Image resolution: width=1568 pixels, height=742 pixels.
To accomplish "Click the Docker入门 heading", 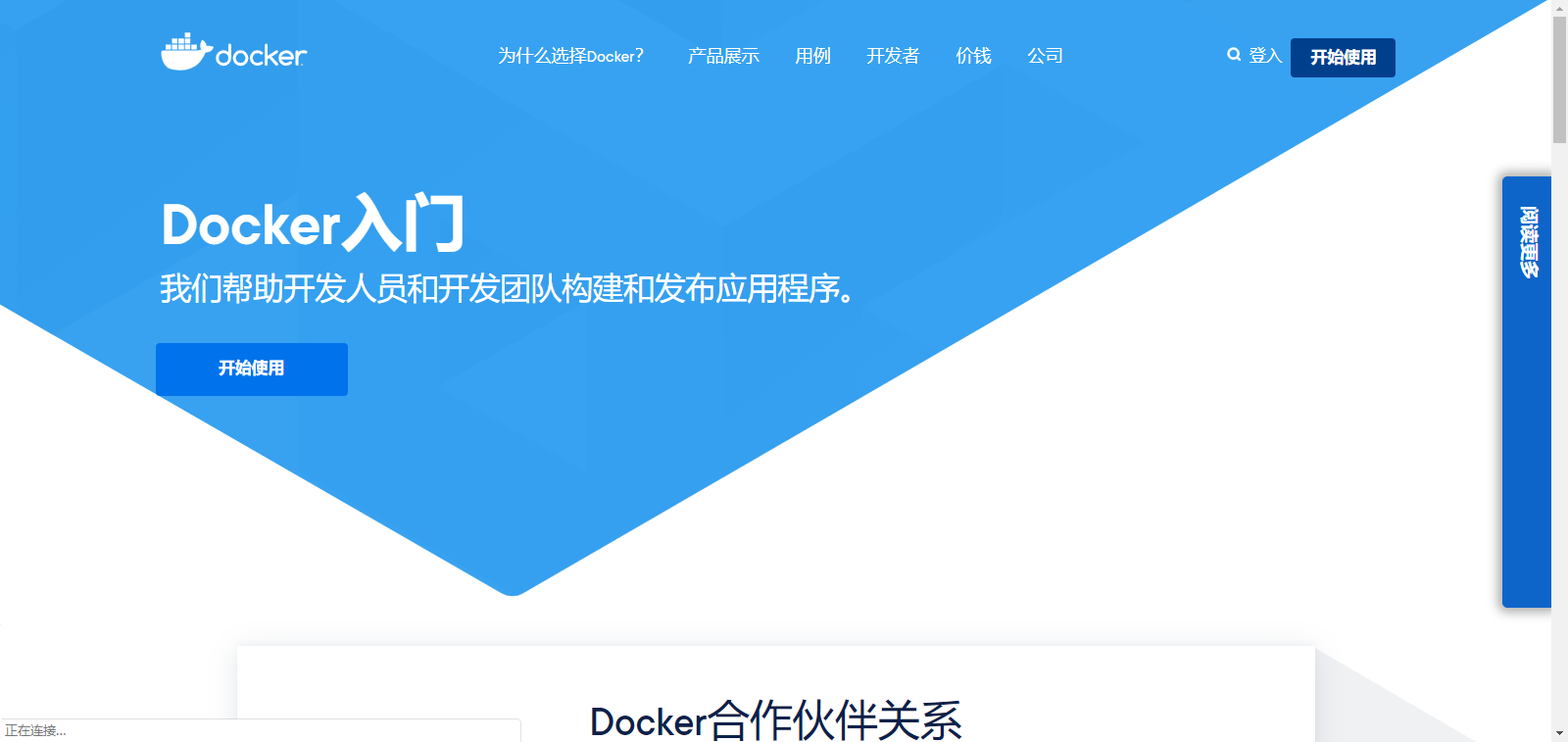I will [313, 223].
